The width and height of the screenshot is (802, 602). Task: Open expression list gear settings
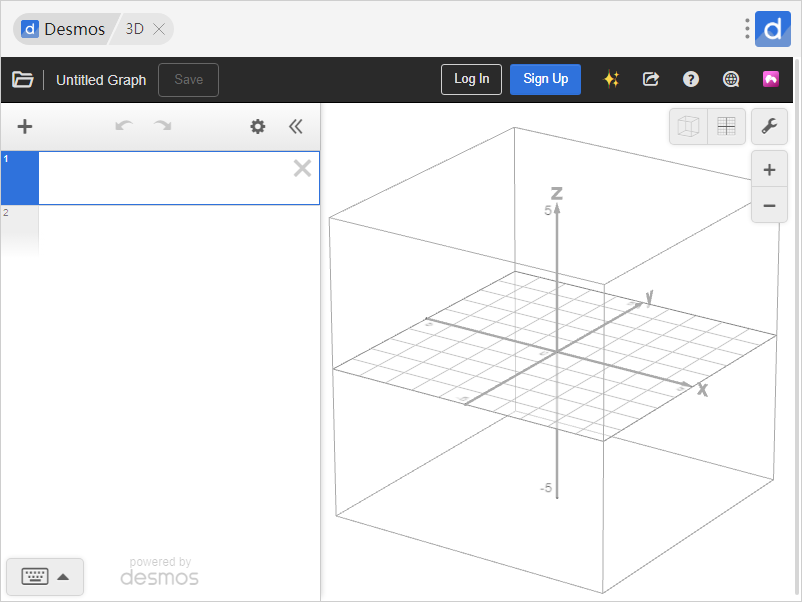[258, 126]
